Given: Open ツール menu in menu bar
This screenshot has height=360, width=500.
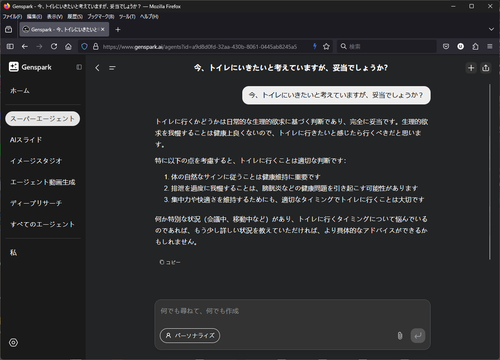Looking at the screenshot, I should (x=127, y=17).
